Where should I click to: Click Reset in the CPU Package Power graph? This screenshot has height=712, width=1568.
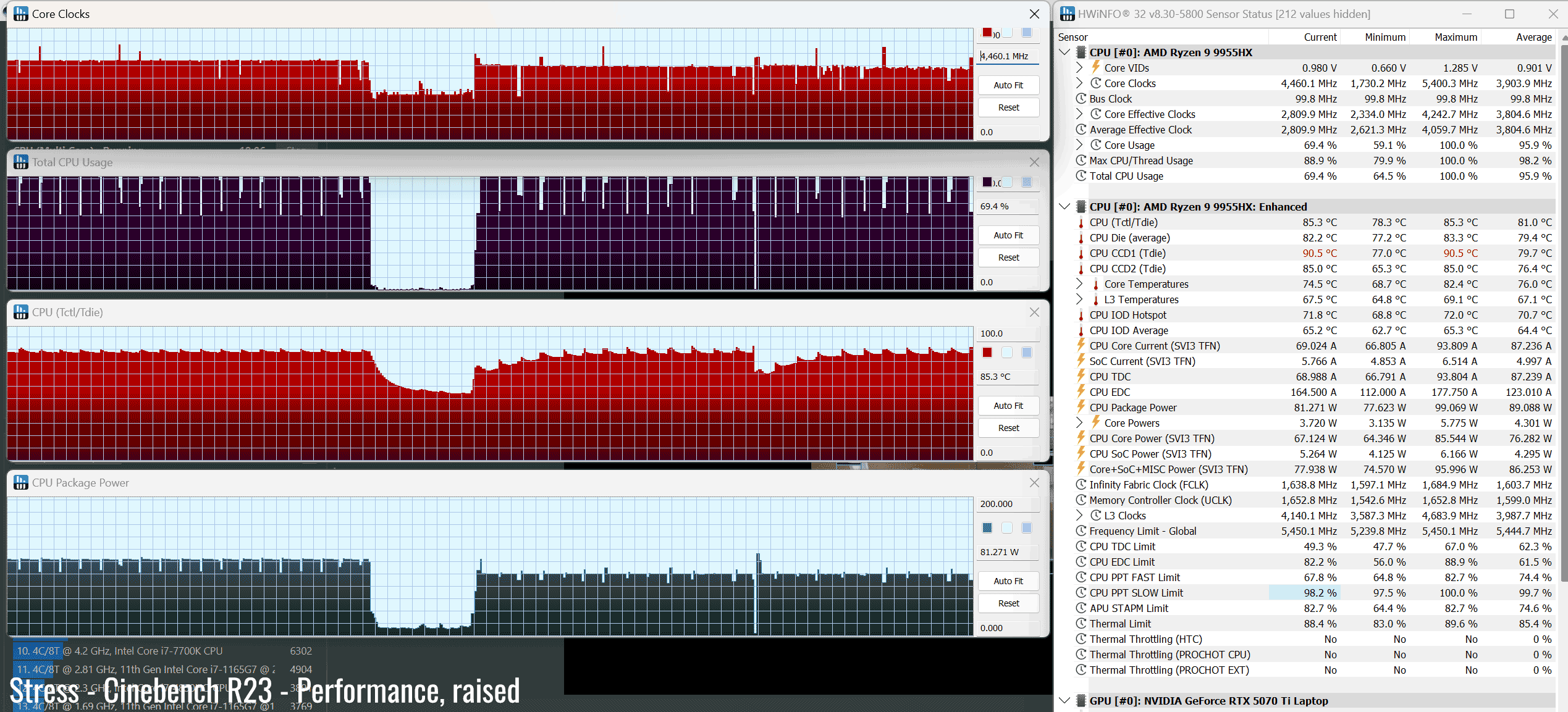coord(1008,603)
